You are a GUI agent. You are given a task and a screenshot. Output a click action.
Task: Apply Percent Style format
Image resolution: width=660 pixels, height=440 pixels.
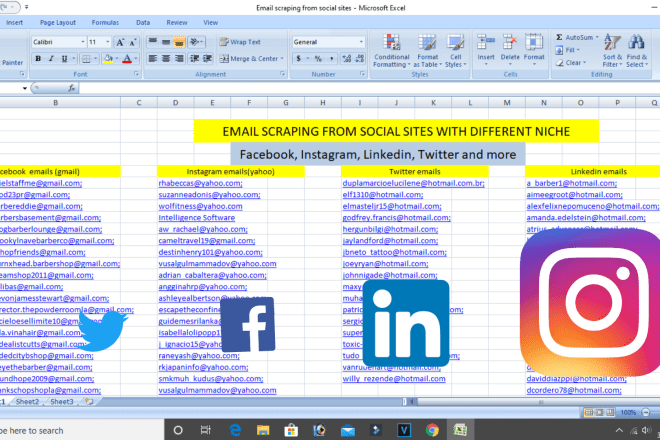click(x=318, y=59)
